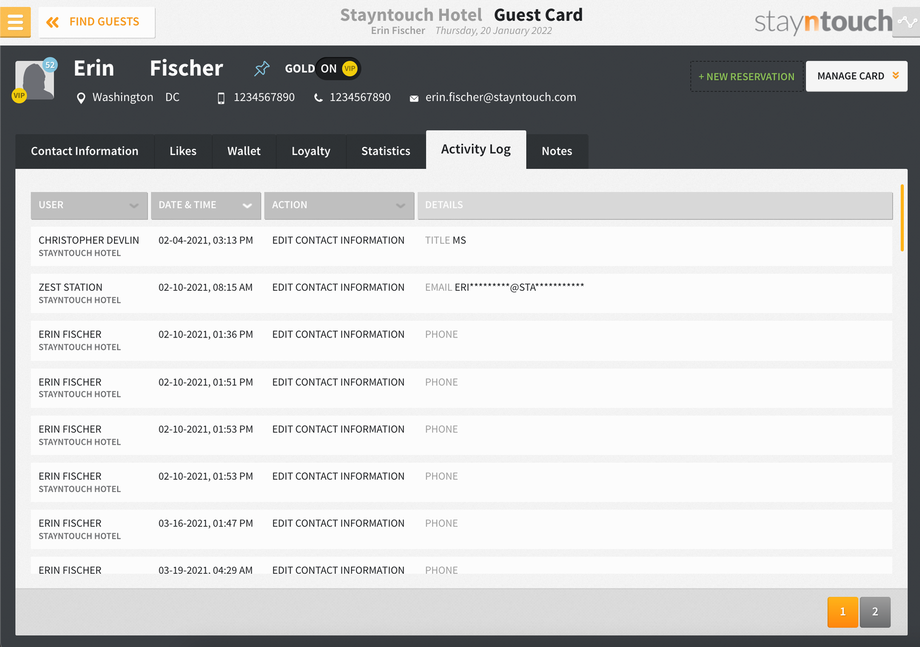Click the stayntouch logo
This screenshot has width=920, height=647.
point(823,22)
